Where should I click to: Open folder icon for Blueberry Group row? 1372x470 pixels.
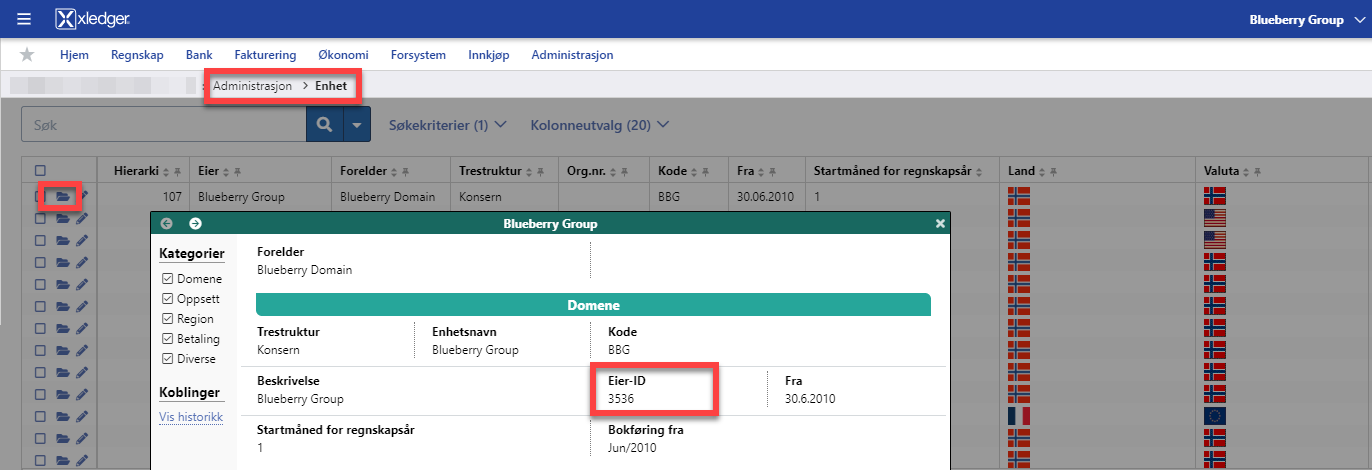(x=63, y=197)
